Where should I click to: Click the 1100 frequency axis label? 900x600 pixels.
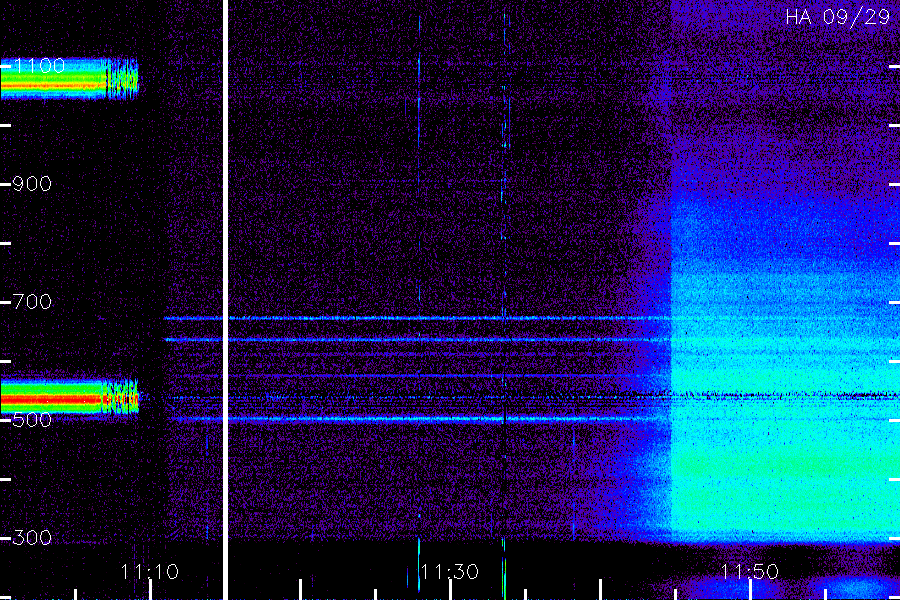coord(38,66)
